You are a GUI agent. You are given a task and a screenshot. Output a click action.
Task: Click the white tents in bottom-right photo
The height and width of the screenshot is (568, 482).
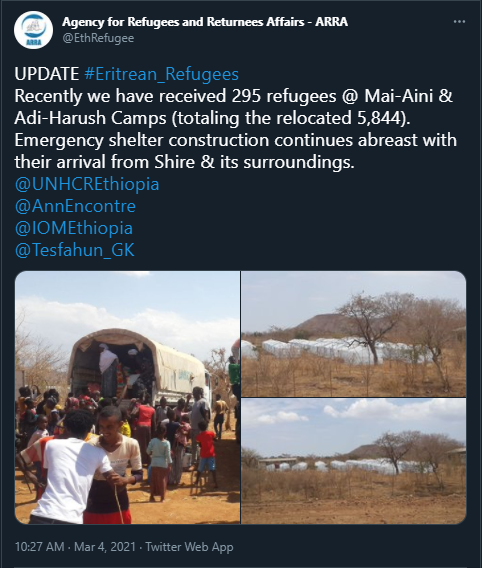click(x=348, y=465)
